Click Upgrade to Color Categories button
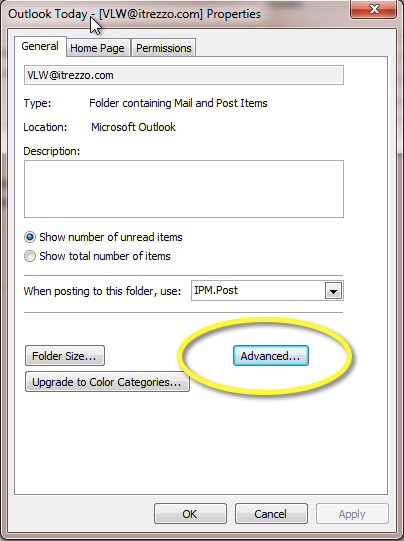This screenshot has width=404, height=541. [x=107, y=382]
